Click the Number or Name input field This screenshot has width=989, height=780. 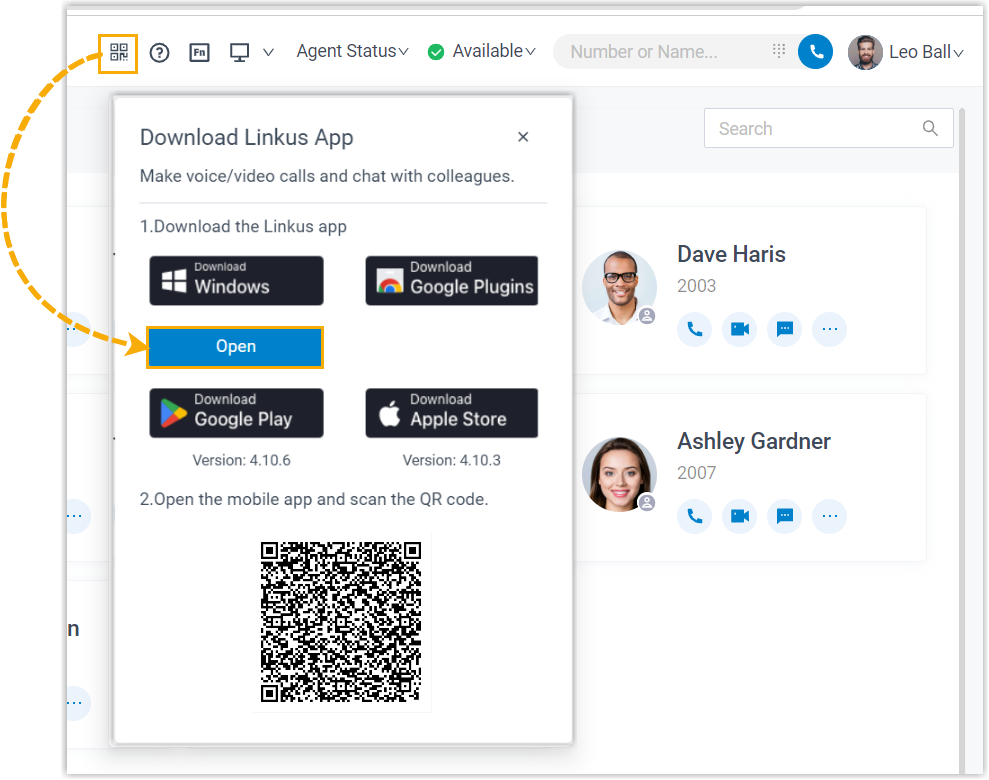[x=660, y=52]
